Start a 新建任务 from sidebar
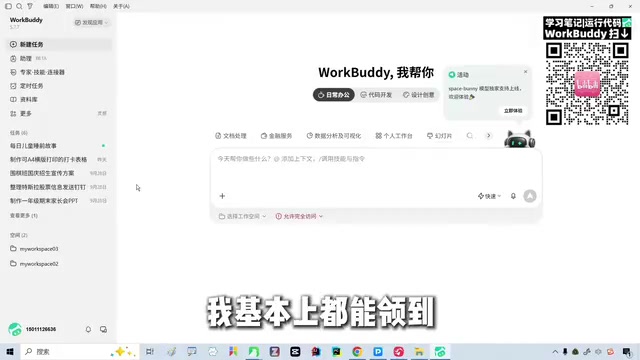The image size is (640, 360). [x=59, y=44]
